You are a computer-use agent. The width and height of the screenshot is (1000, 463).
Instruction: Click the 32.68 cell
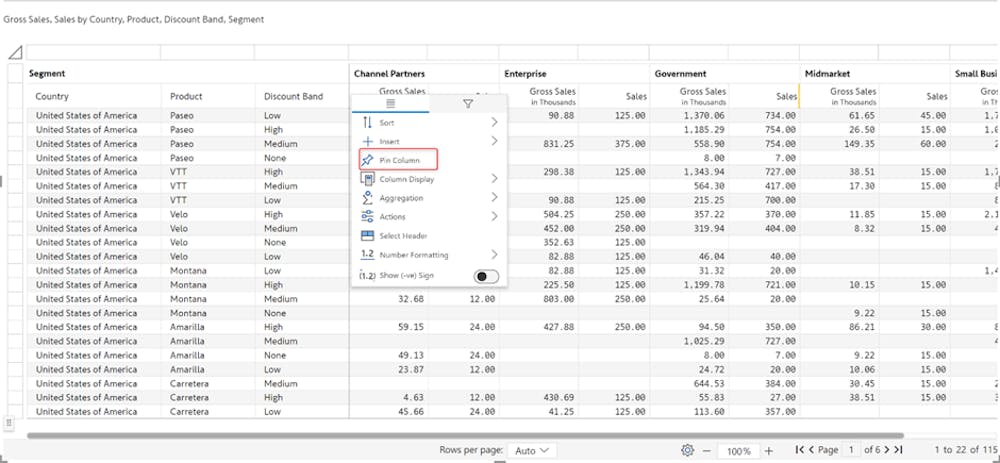pyautogui.click(x=411, y=298)
